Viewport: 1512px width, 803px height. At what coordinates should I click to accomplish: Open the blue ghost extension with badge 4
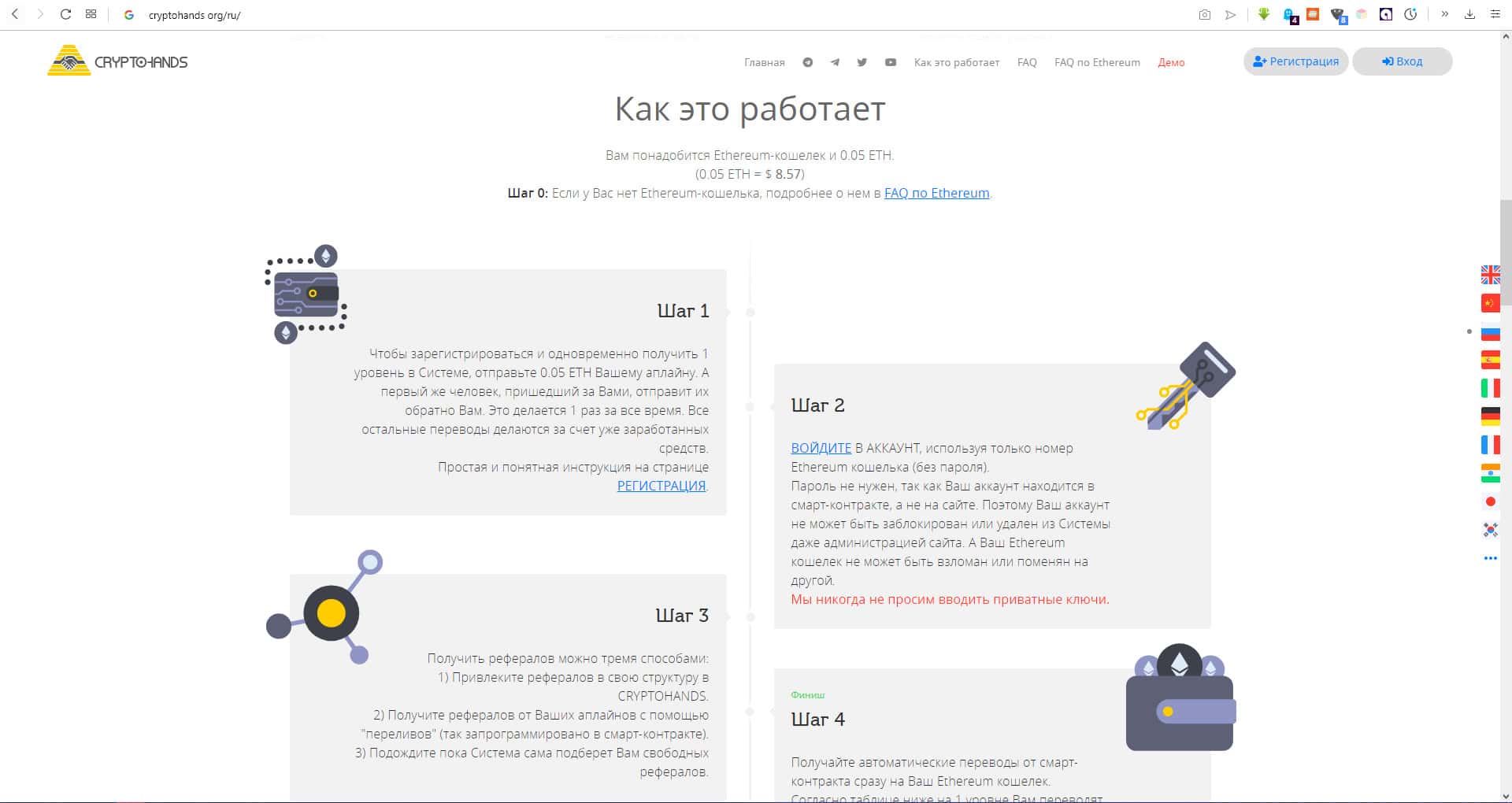pos(1289,15)
